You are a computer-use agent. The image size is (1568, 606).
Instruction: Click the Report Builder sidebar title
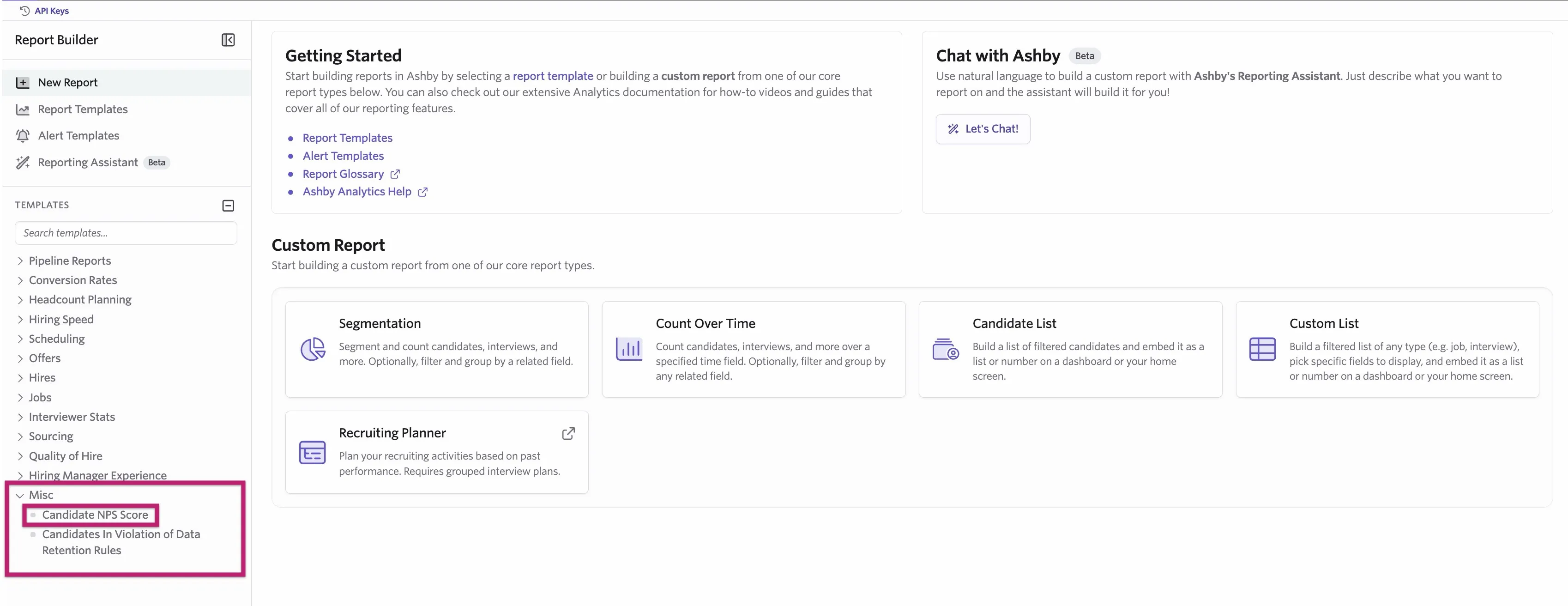pos(57,40)
